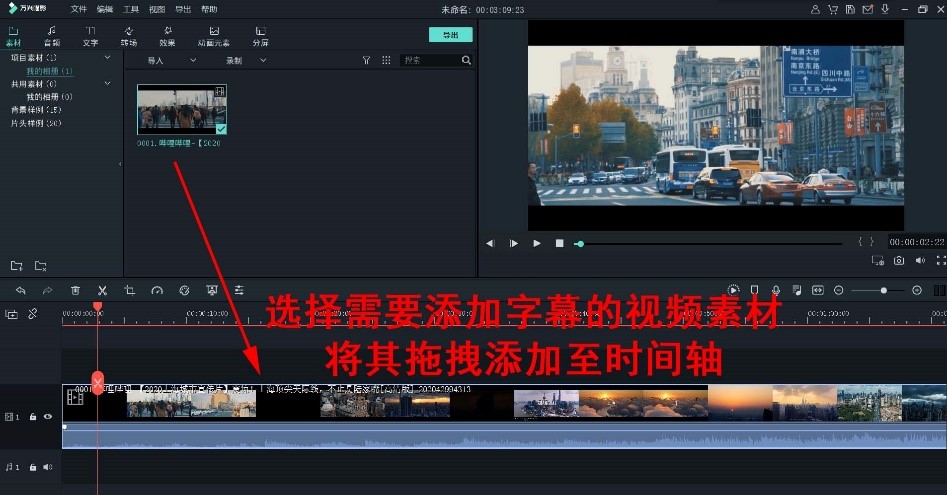Viewport: 947px width, 495px height.
Task: Click the trash delete icon
Action: [x=75, y=290]
